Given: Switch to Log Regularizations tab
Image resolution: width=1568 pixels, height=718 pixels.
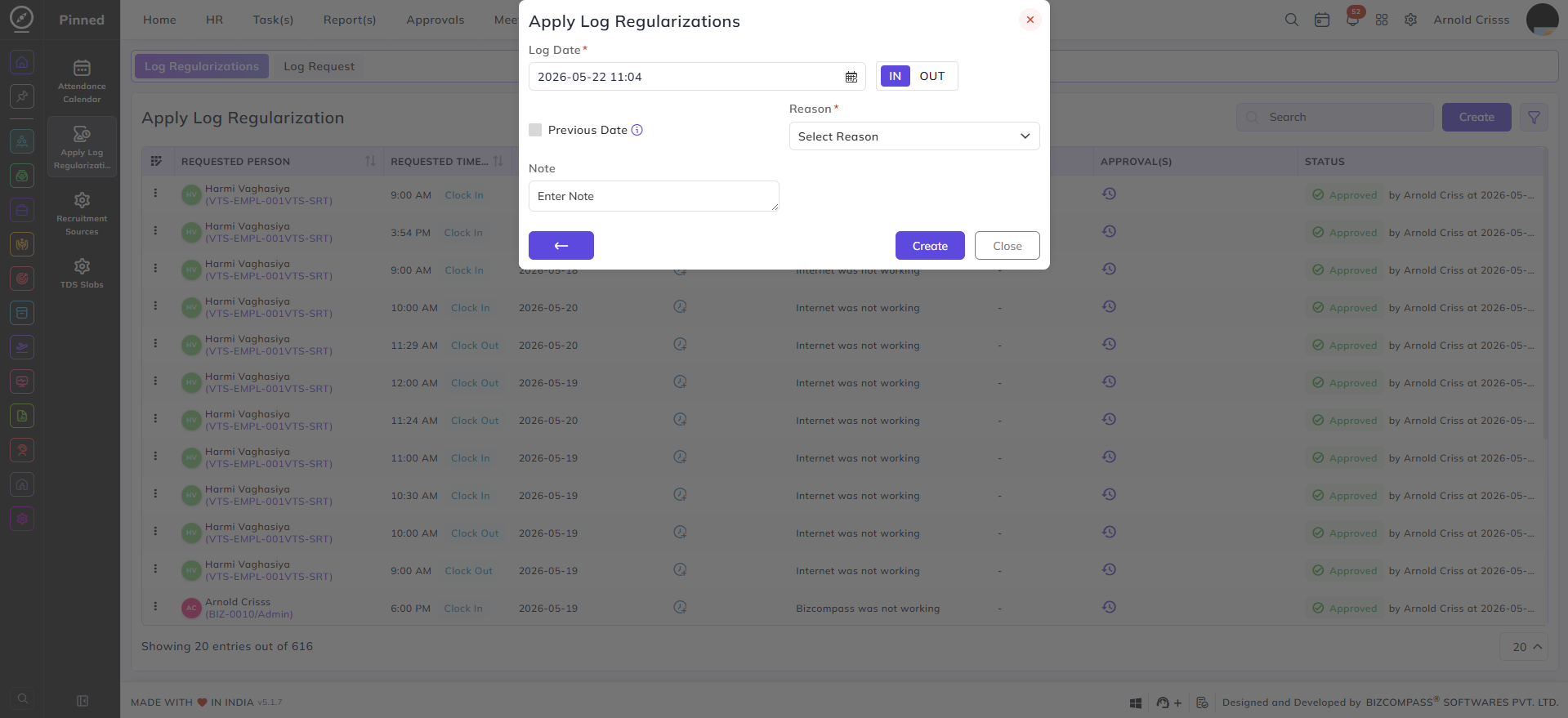Looking at the screenshot, I should tap(202, 66).
